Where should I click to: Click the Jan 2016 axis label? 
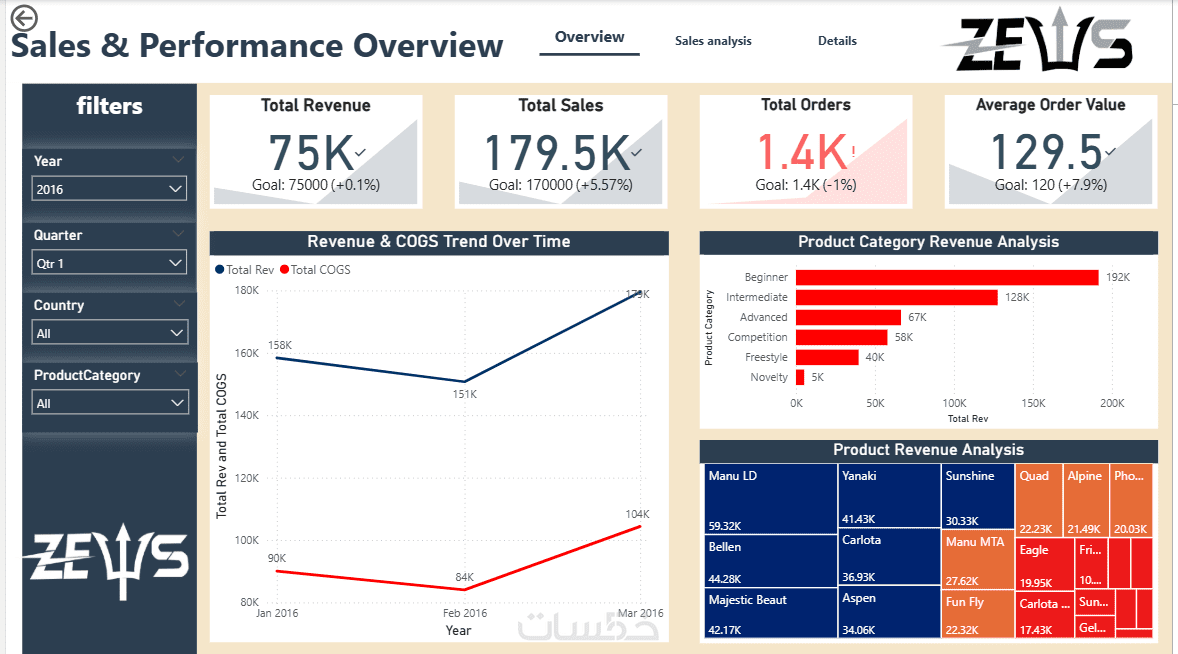(276, 613)
